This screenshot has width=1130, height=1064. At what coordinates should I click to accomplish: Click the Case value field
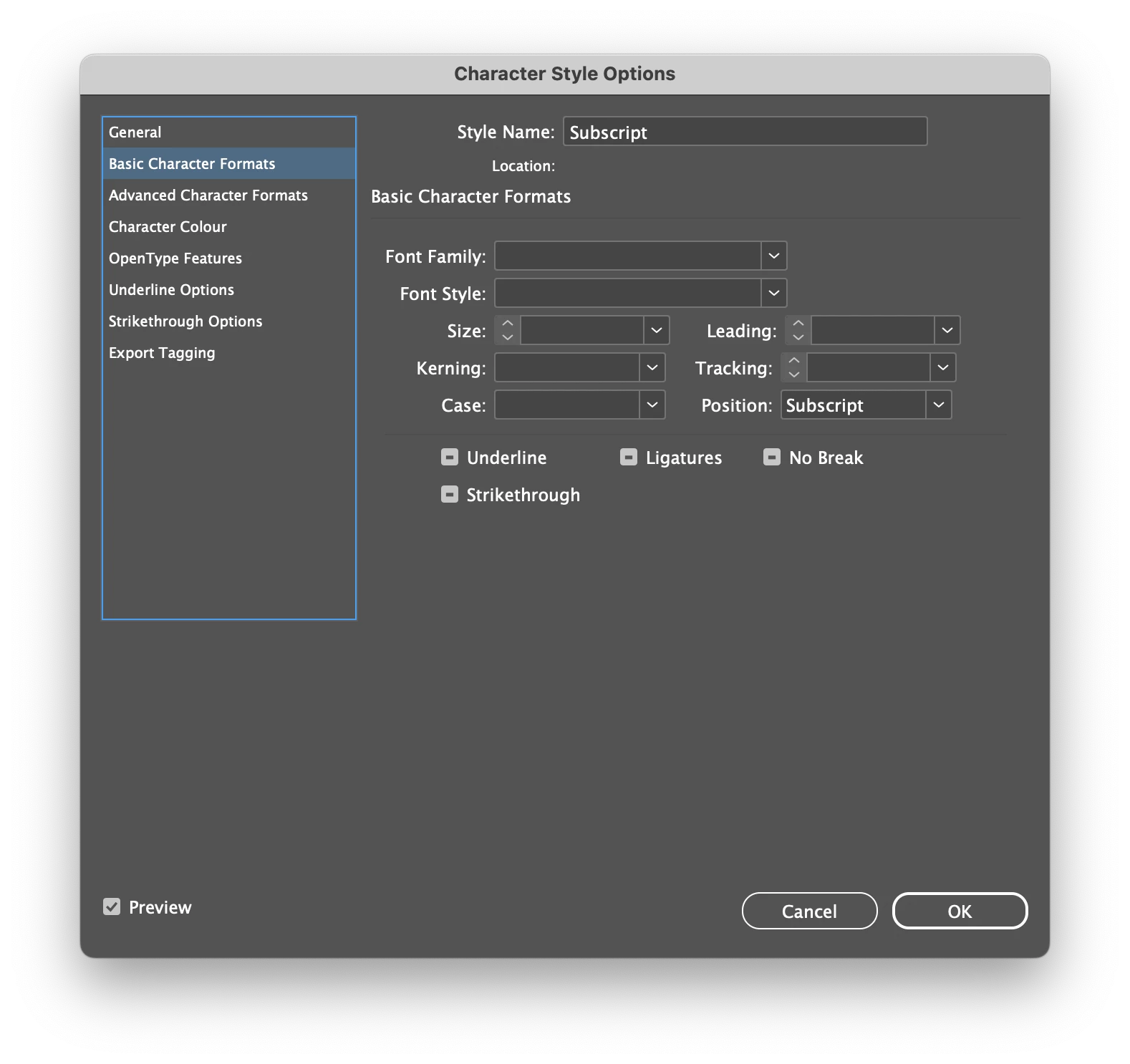coord(567,405)
